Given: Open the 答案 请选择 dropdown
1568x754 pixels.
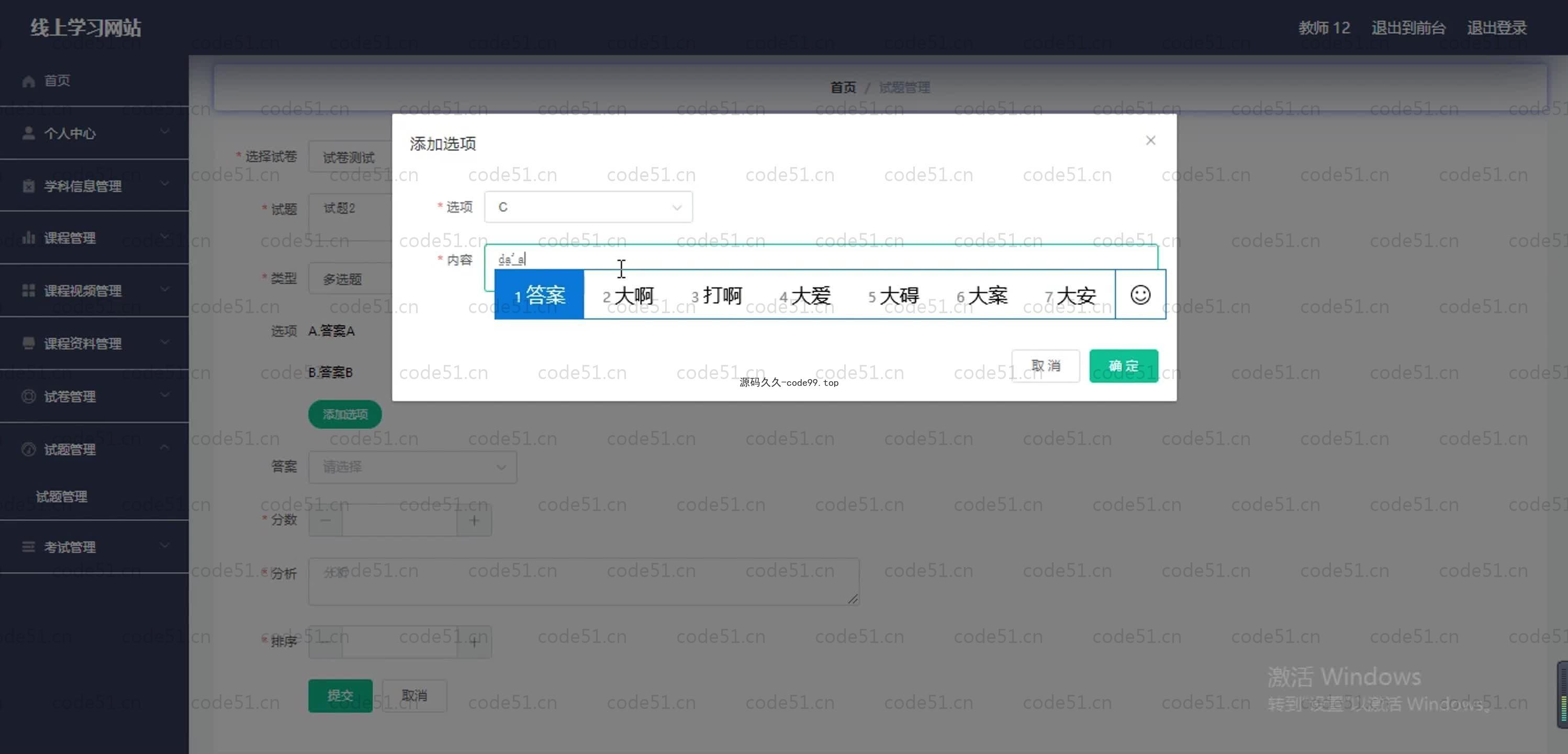Looking at the screenshot, I should tap(412, 467).
